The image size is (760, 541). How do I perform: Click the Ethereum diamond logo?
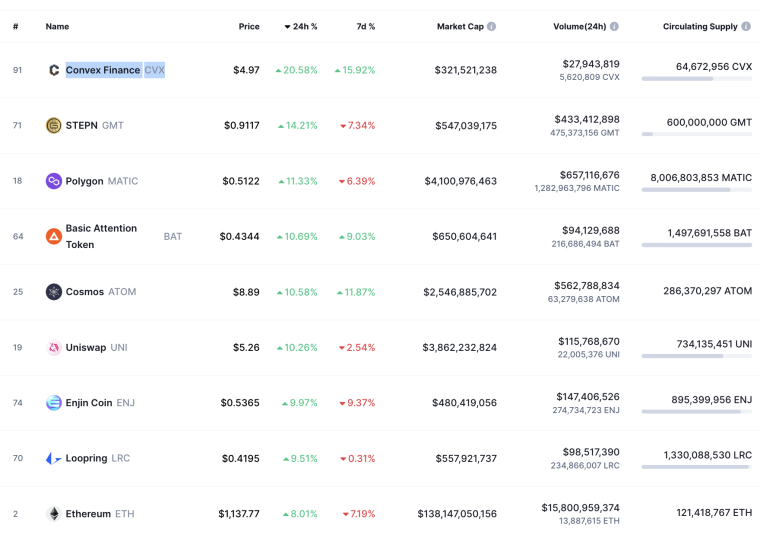click(54, 514)
